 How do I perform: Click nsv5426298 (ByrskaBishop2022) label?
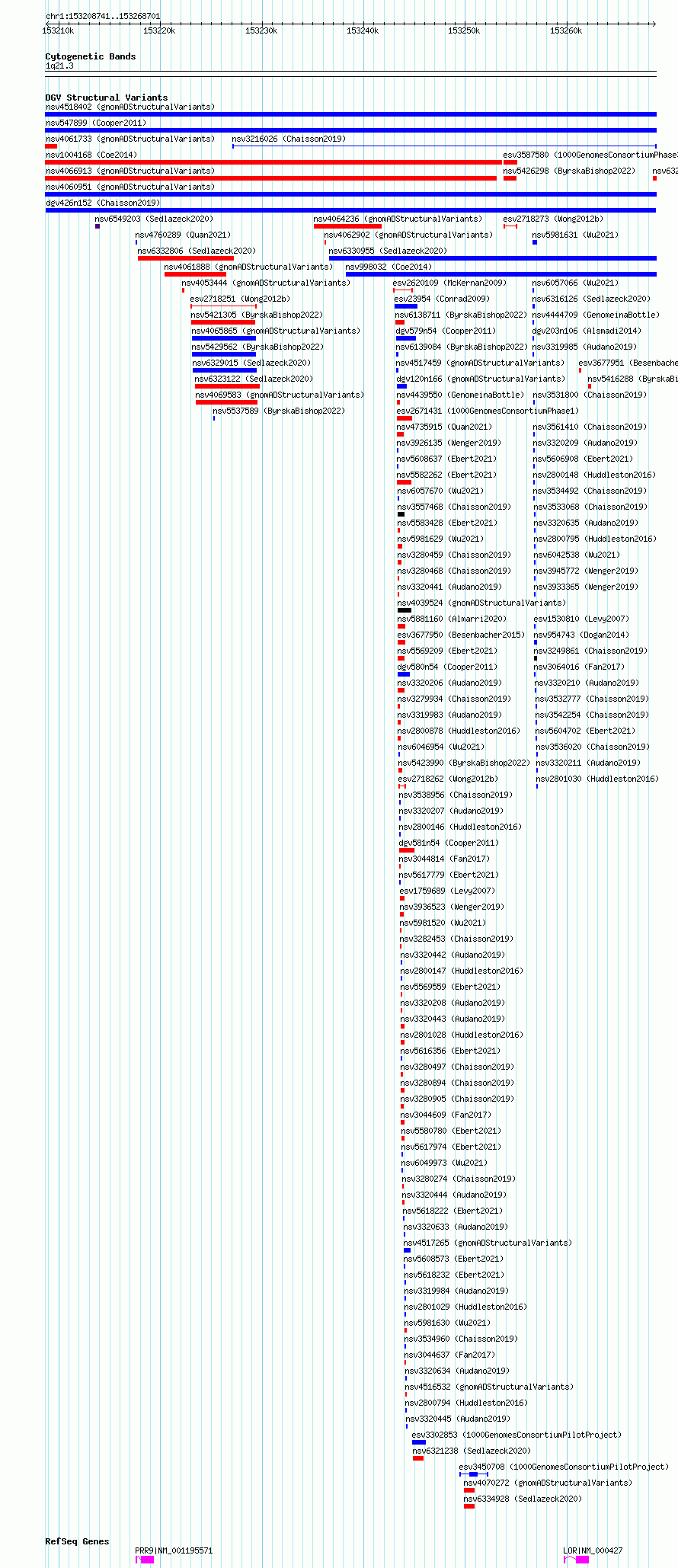point(569,171)
